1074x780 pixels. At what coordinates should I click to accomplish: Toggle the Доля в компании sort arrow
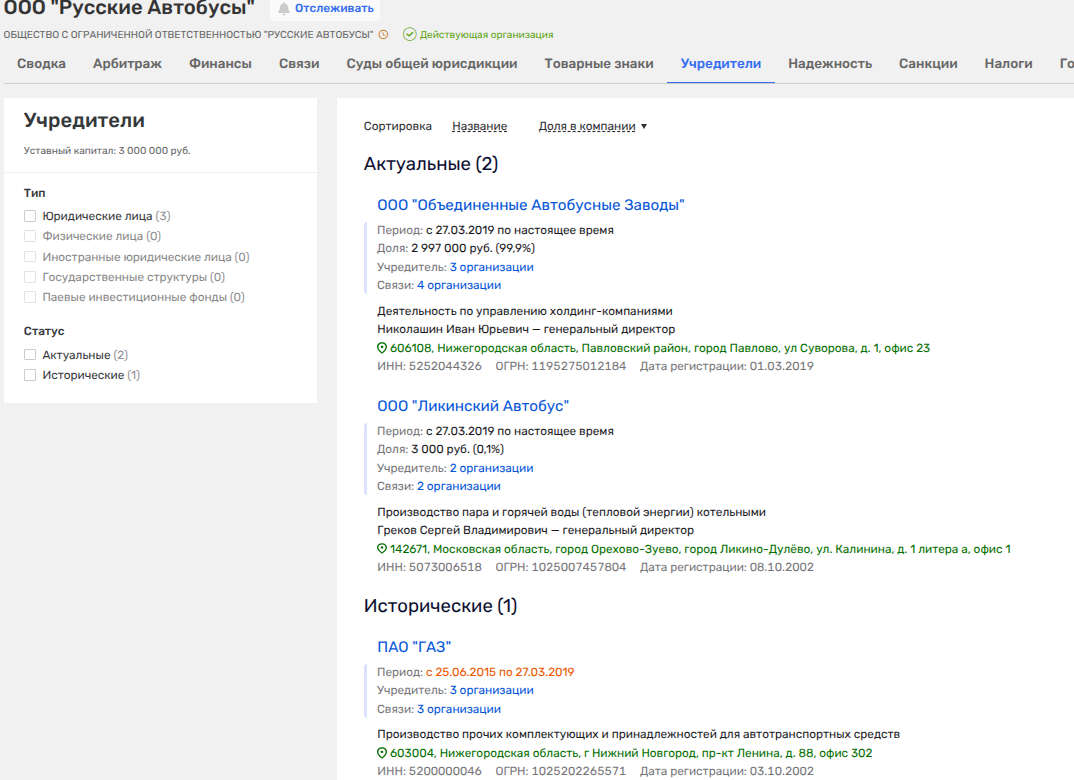point(644,127)
